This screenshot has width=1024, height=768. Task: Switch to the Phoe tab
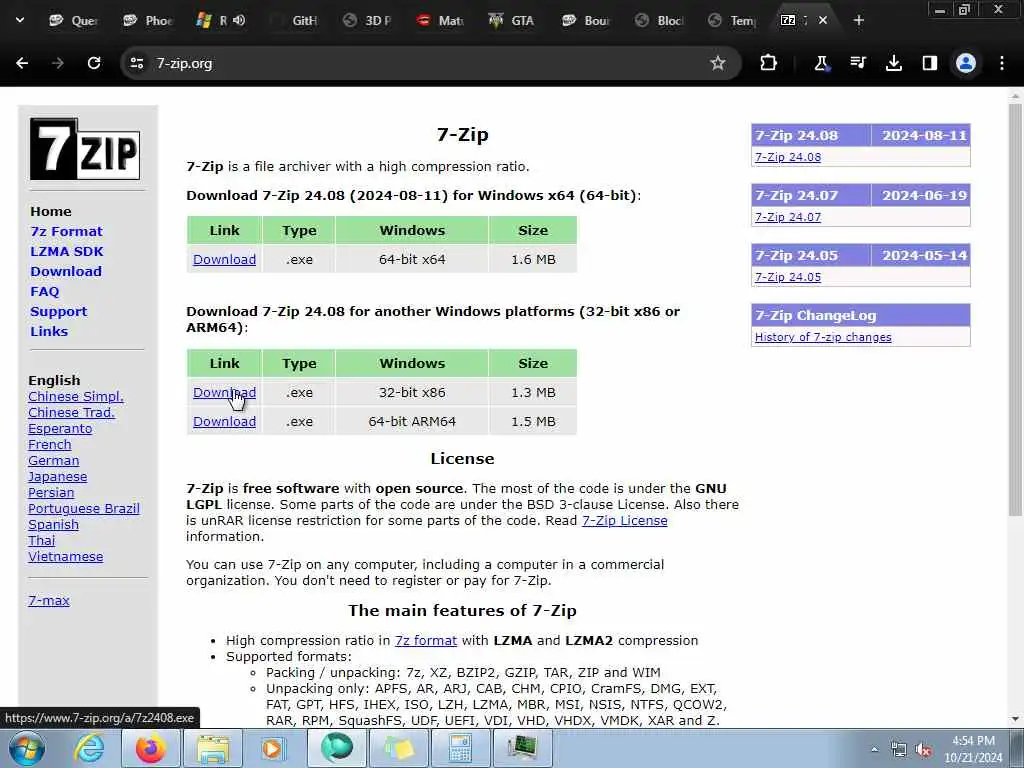pyautogui.click(x=148, y=21)
